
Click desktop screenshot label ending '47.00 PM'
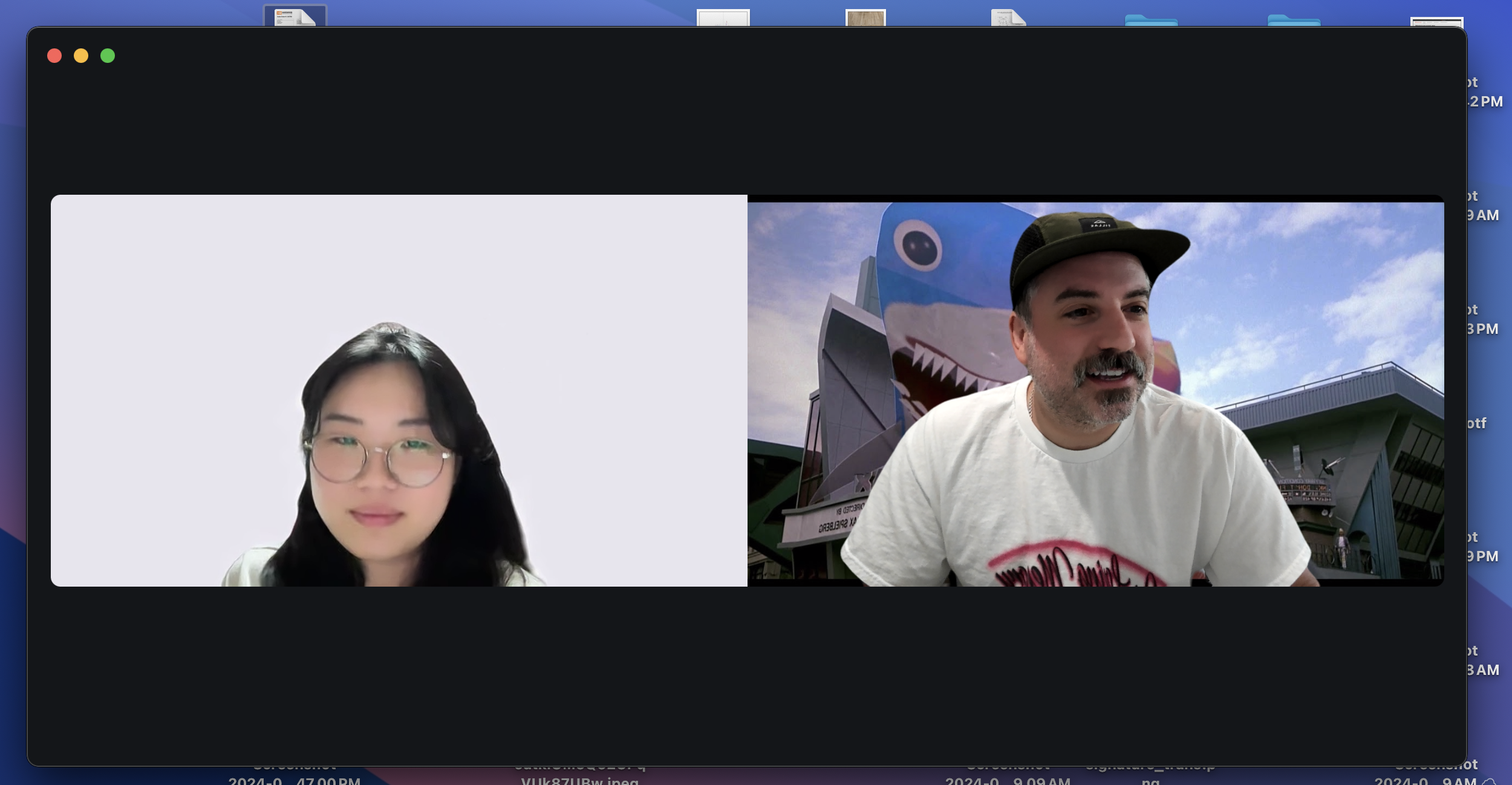coord(295,780)
